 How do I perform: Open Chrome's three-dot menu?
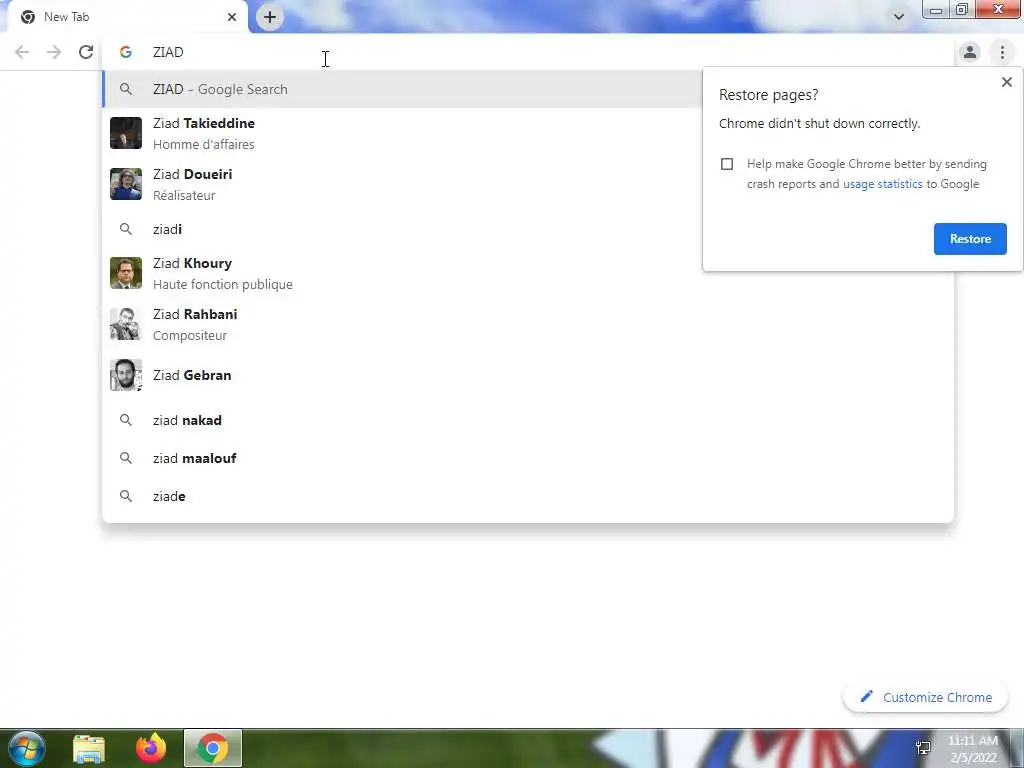click(x=1002, y=52)
